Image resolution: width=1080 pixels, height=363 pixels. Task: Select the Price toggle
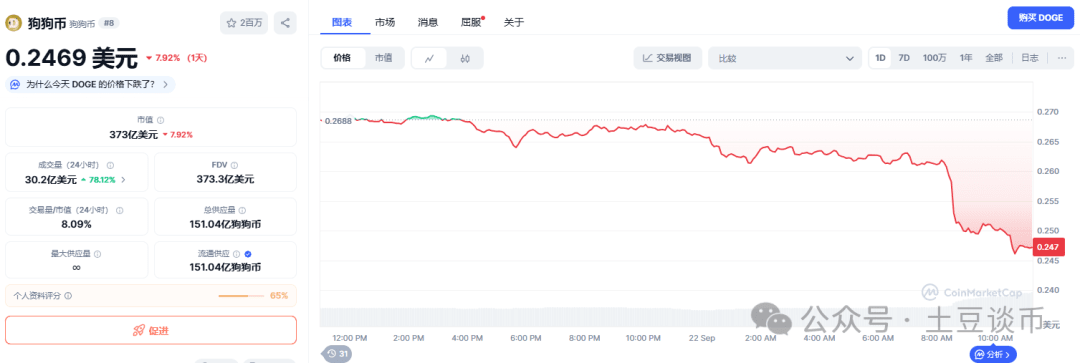click(342, 59)
